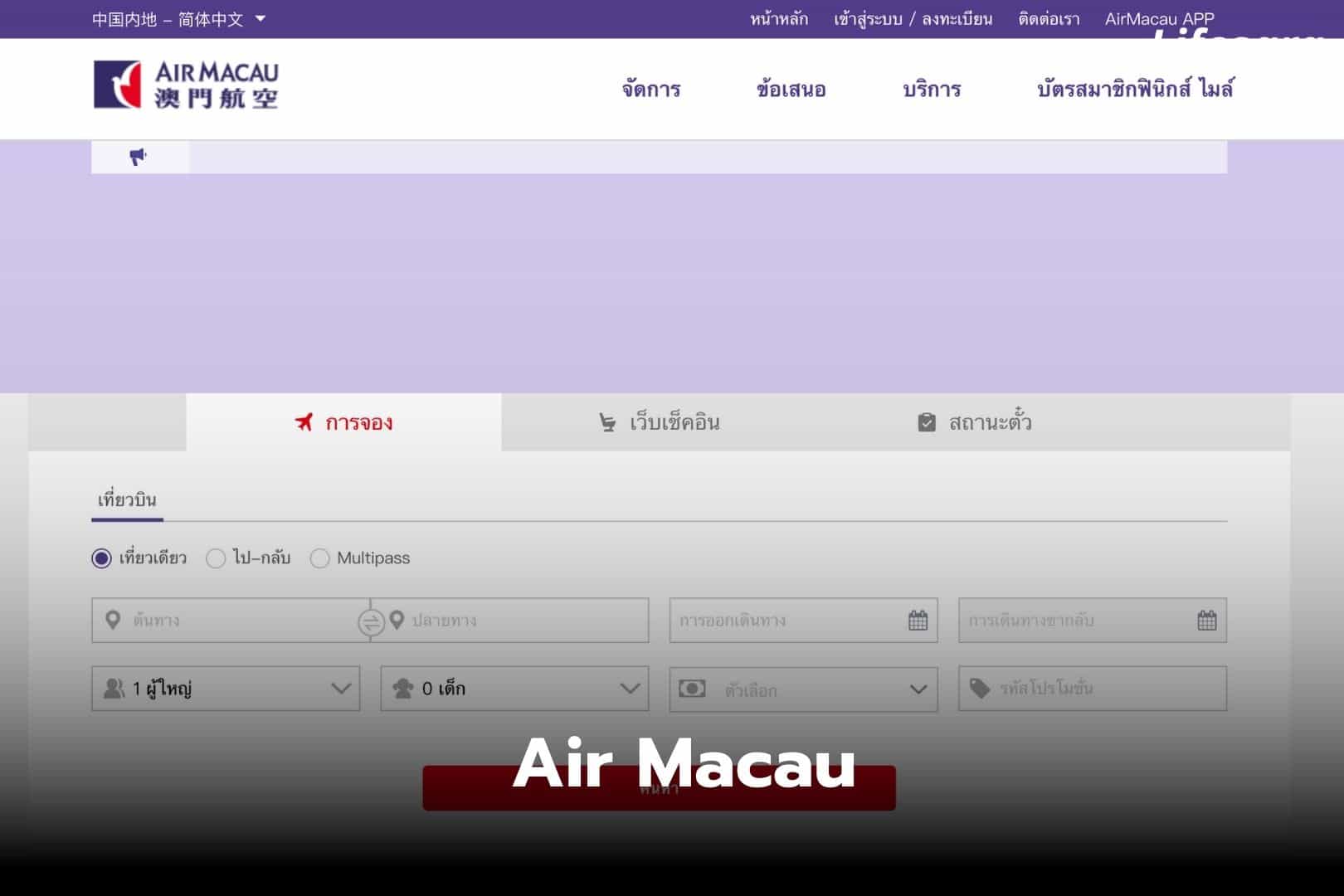Image resolution: width=1344 pixels, height=896 pixels.
Task: Click the รหัสโปรโมชั่น promo code field
Action: pyautogui.click(x=1093, y=689)
